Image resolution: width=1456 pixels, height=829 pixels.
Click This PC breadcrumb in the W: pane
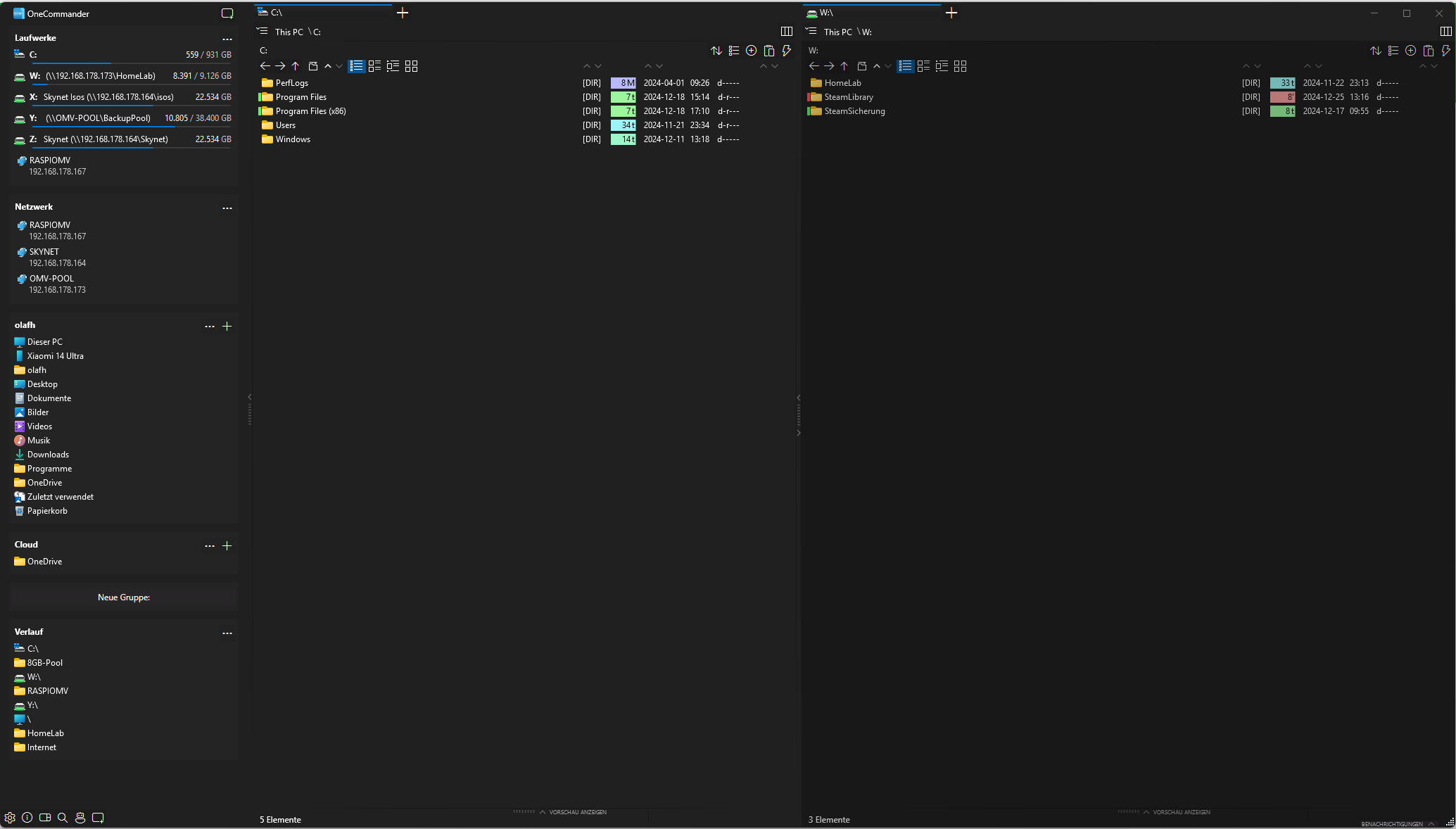[838, 32]
